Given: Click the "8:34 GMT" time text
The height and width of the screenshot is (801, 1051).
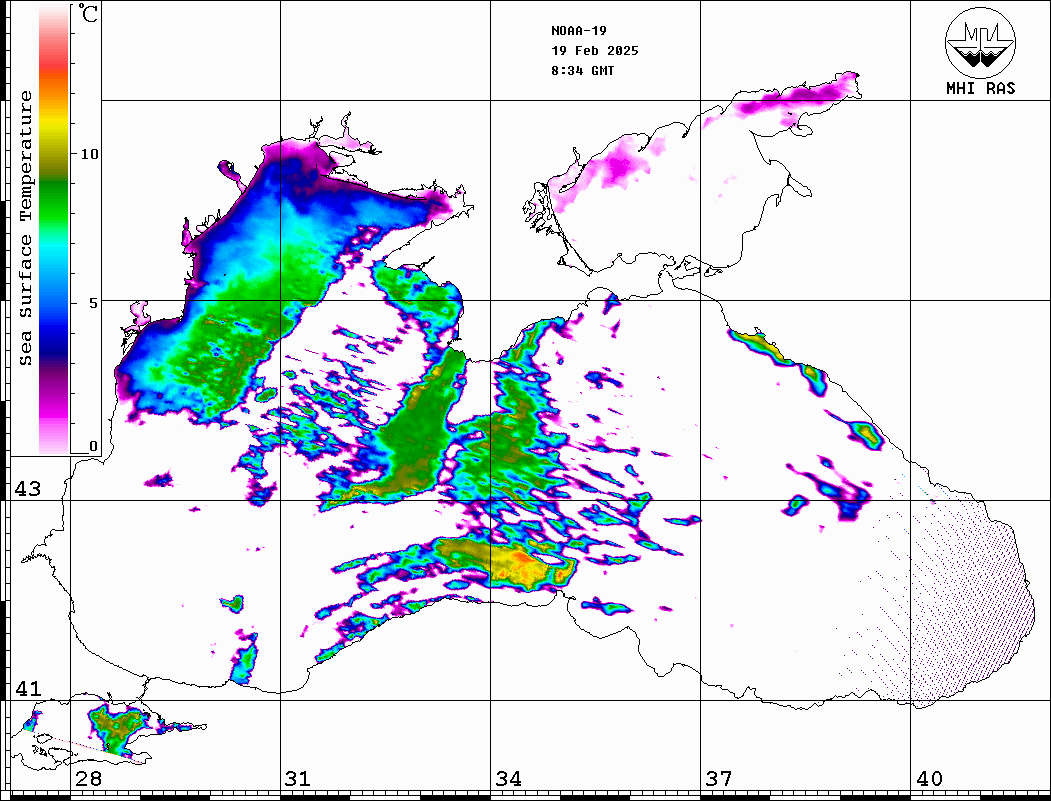Looking at the screenshot, I should 582,71.
